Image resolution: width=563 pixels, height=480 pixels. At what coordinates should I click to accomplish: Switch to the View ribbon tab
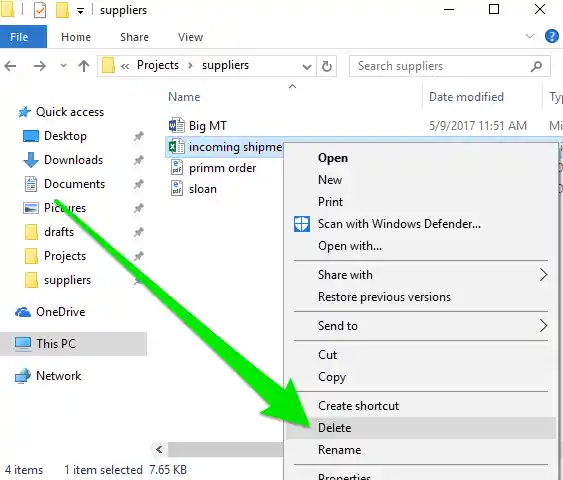pyautogui.click(x=190, y=37)
